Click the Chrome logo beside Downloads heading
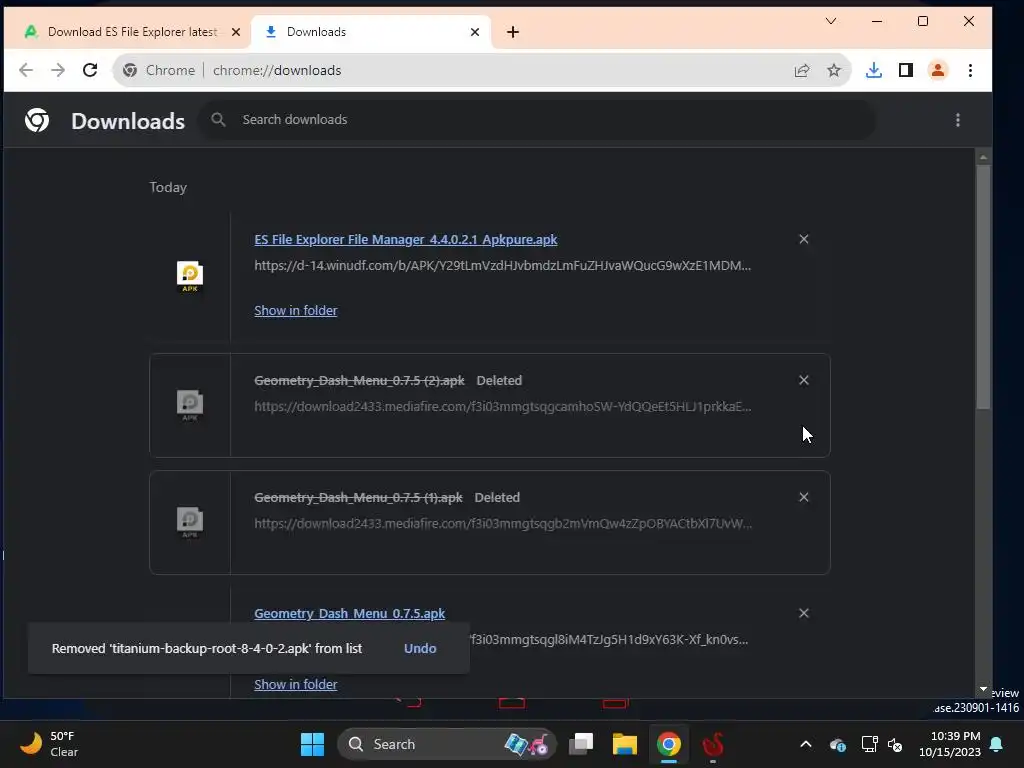 (37, 120)
